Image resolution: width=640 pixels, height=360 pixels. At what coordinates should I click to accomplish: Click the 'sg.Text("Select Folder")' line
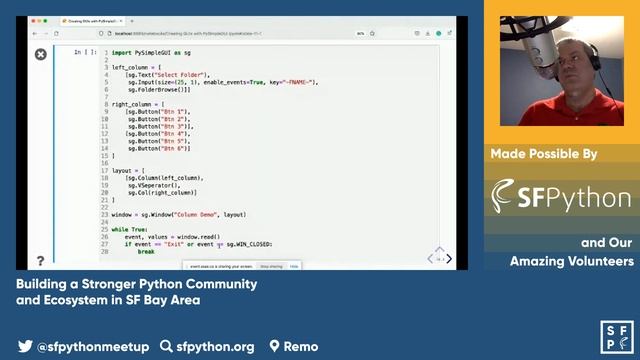167,75
